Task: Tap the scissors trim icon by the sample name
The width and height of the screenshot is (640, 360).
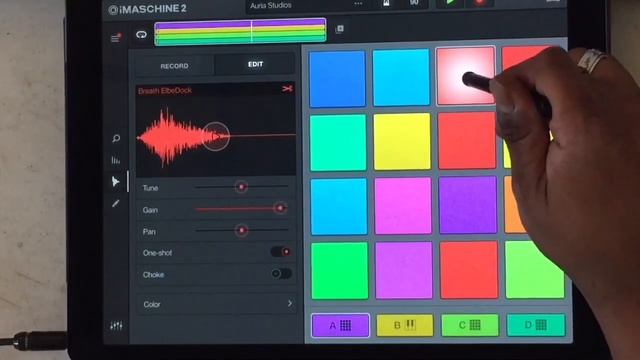Action: pos(287,89)
